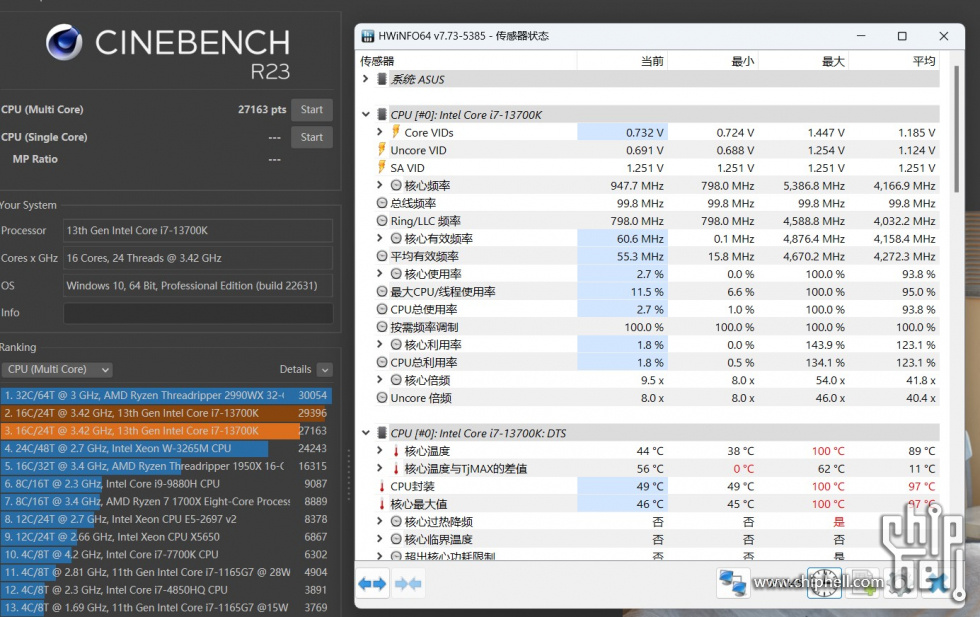Expand the 核心临界温度 row
980x617 pixels.
[x=379, y=539]
